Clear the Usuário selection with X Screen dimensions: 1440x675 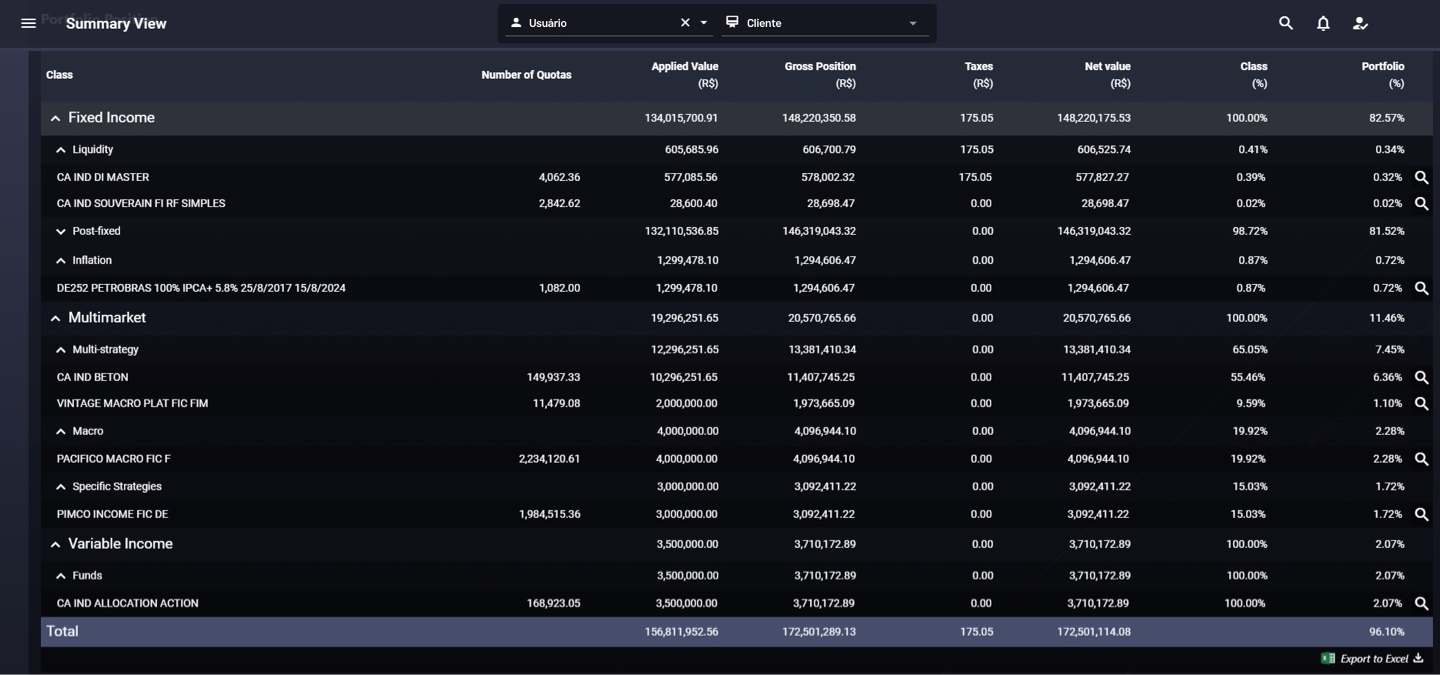tap(685, 22)
